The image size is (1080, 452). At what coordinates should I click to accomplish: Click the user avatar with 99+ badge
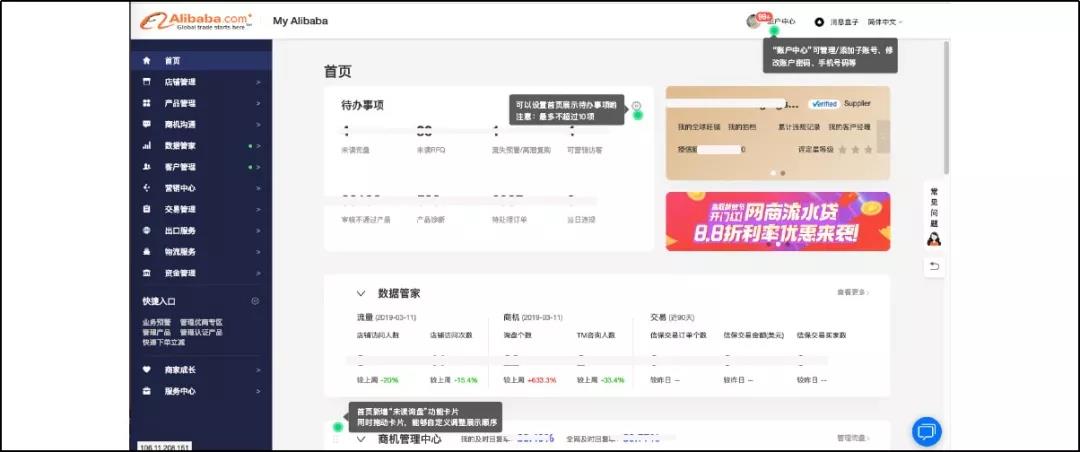pos(754,21)
